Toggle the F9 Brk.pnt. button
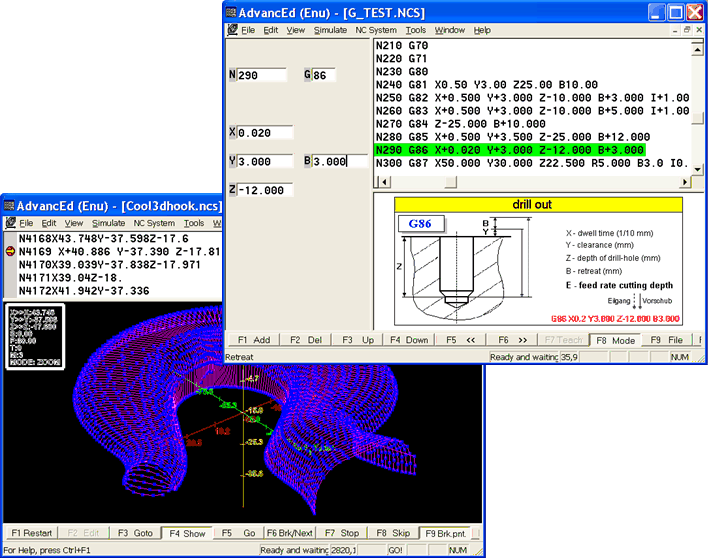Image resolution: width=708 pixels, height=558 pixels. point(445,533)
